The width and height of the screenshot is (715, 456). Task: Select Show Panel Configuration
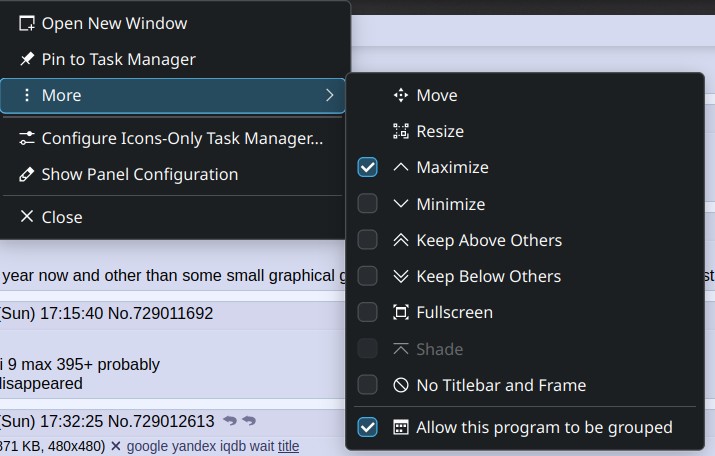(x=172, y=174)
